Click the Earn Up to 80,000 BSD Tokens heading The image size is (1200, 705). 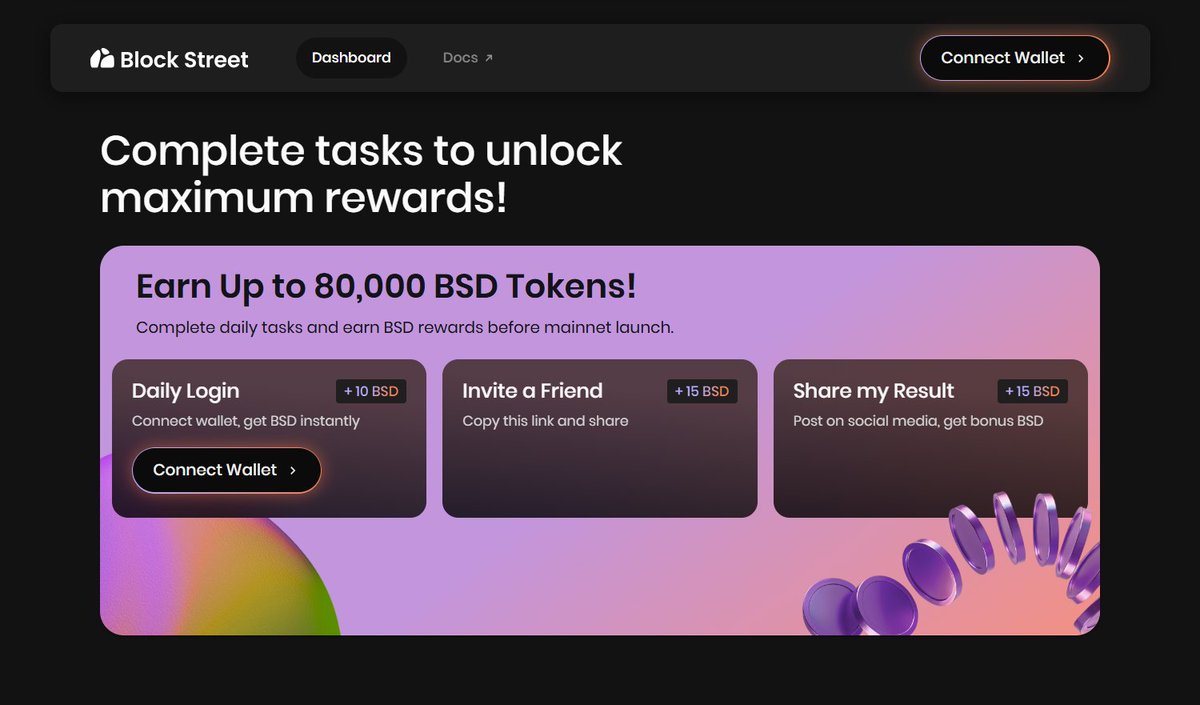click(386, 287)
